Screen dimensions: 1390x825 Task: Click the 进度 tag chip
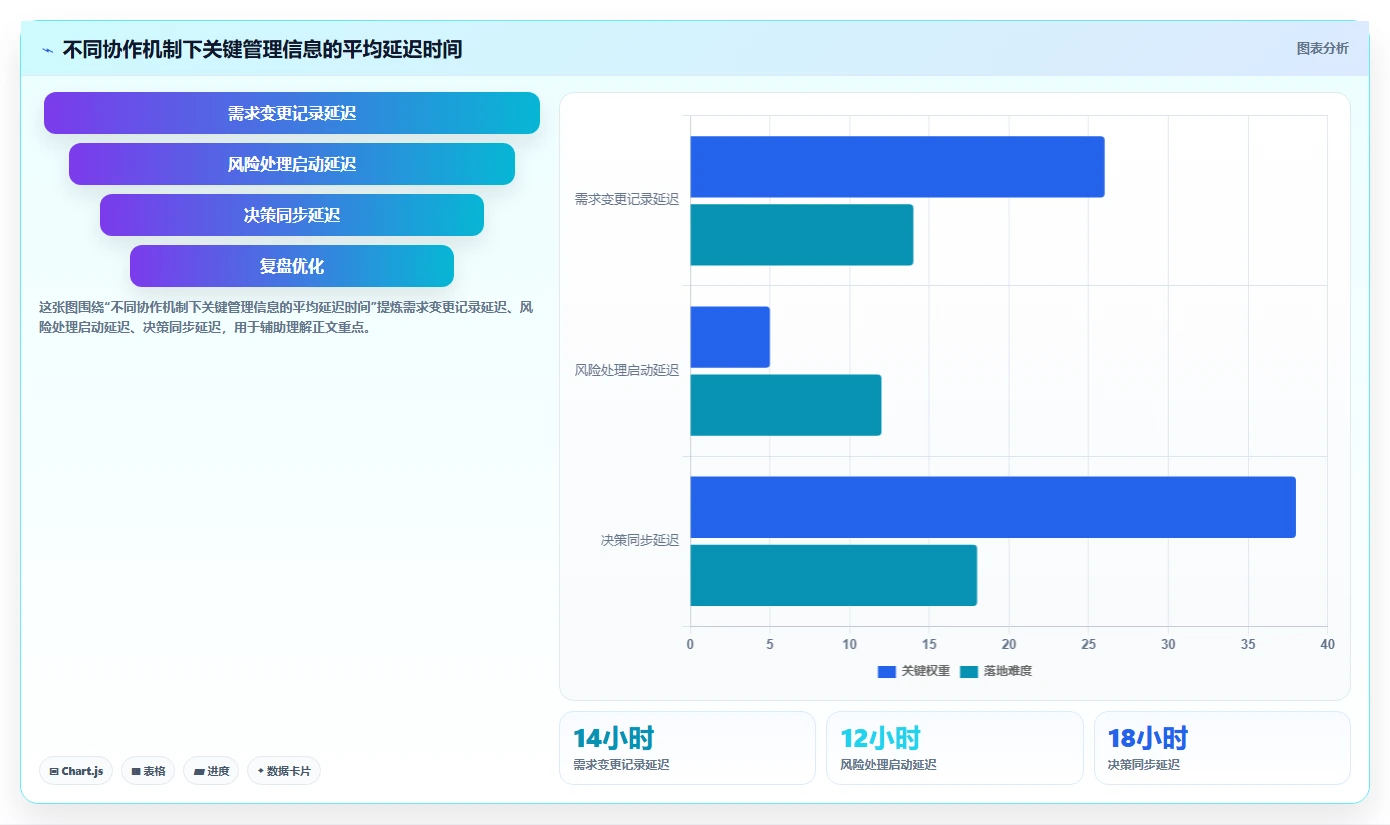coord(211,771)
